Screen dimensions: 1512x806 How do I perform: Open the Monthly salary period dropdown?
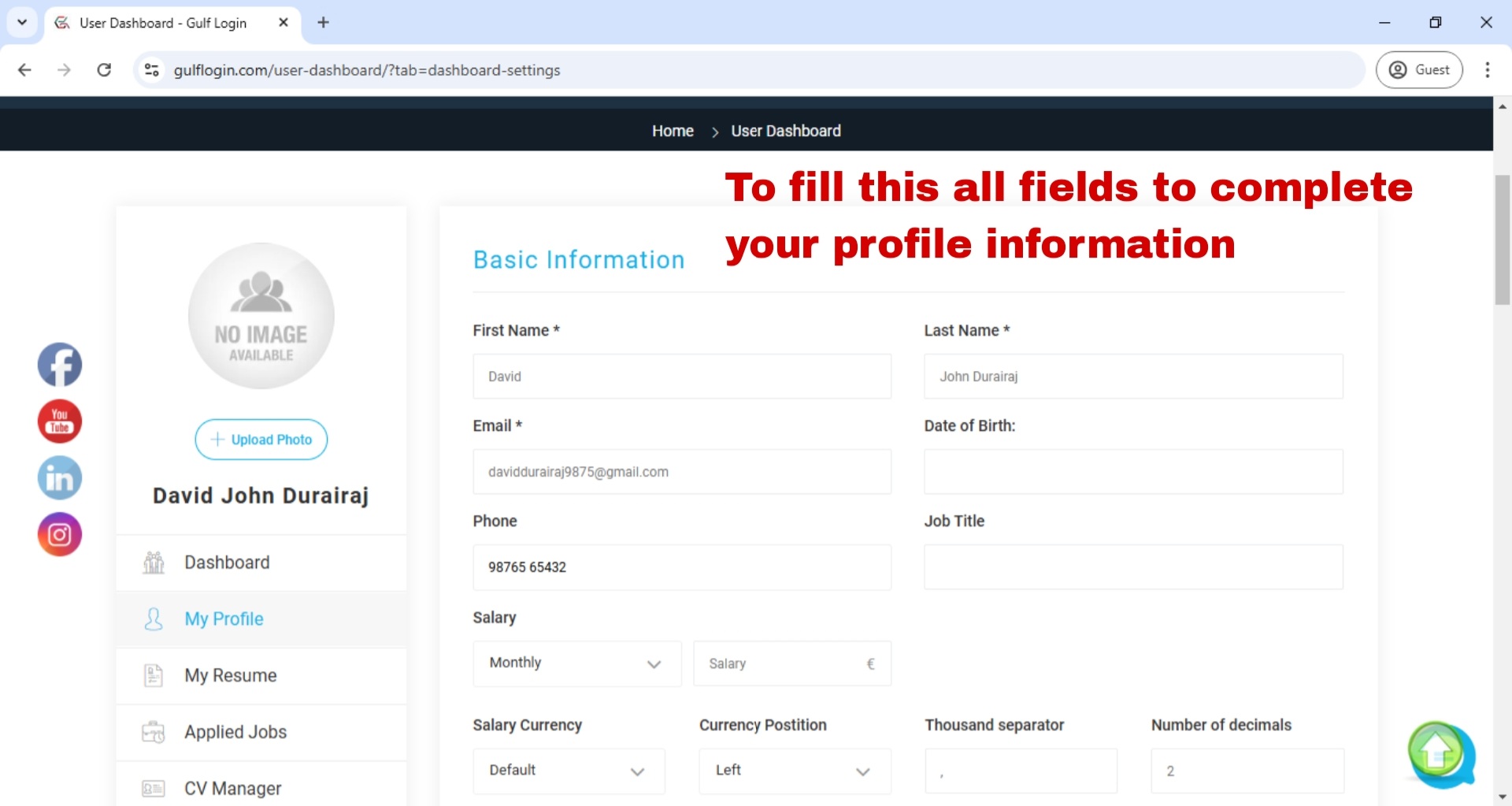[576, 663]
